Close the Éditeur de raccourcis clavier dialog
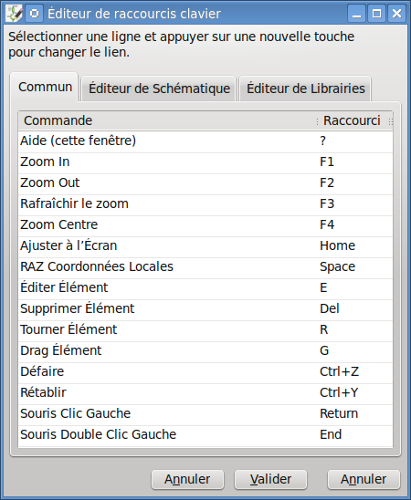 click(397, 14)
